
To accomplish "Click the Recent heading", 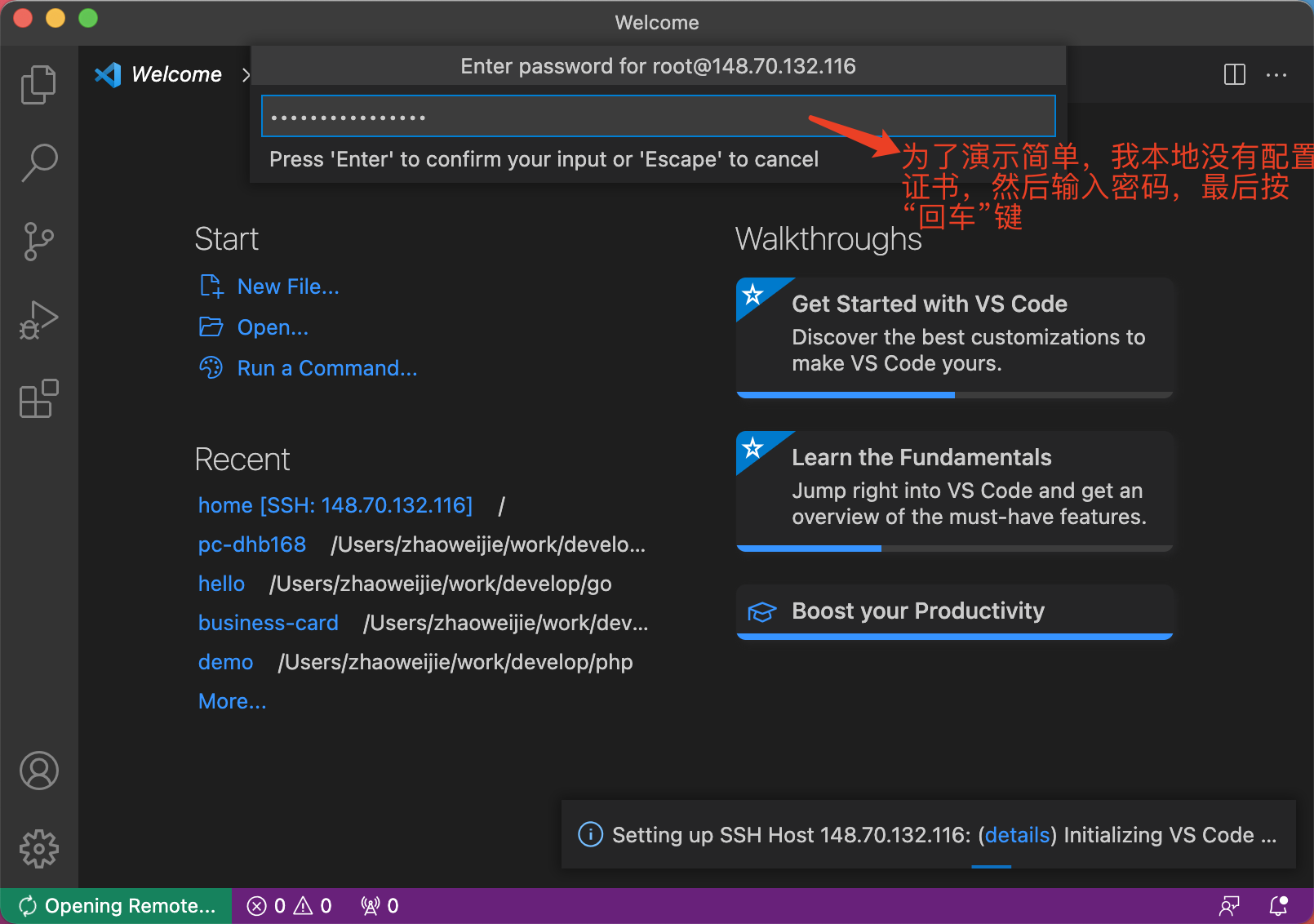I will (x=242, y=460).
